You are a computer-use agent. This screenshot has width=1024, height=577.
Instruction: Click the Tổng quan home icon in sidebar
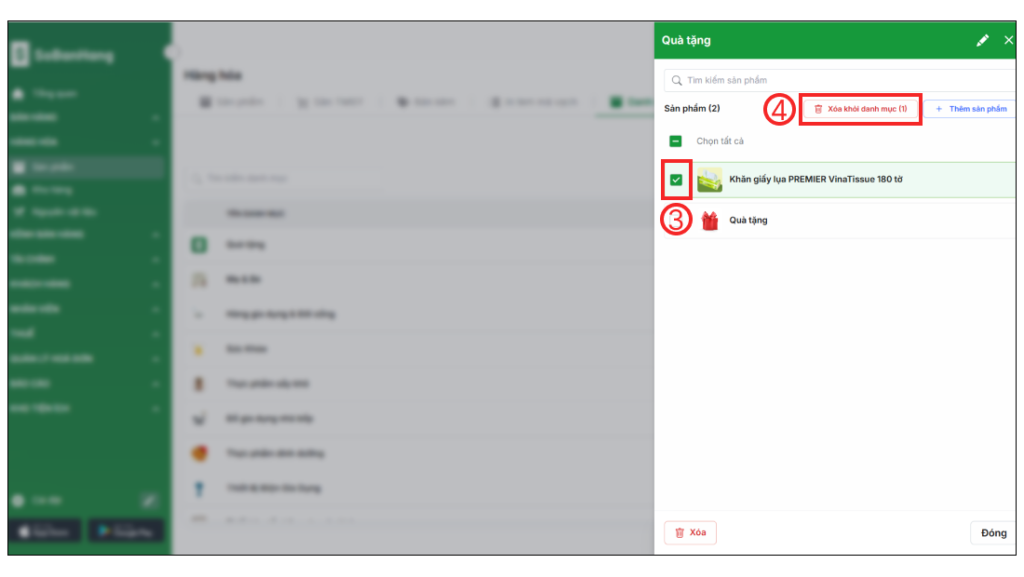click(x=18, y=94)
